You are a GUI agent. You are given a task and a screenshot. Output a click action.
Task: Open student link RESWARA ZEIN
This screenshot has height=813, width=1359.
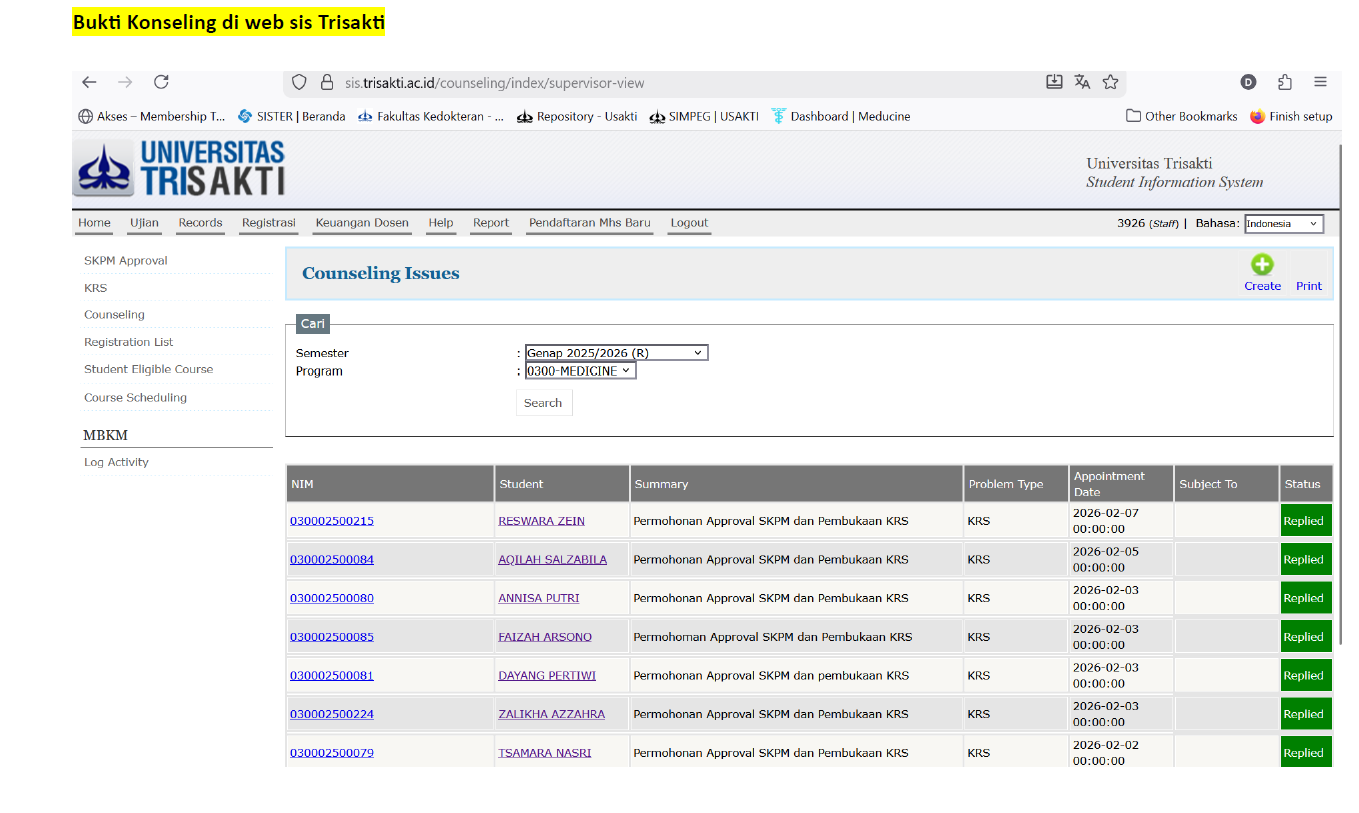point(541,521)
